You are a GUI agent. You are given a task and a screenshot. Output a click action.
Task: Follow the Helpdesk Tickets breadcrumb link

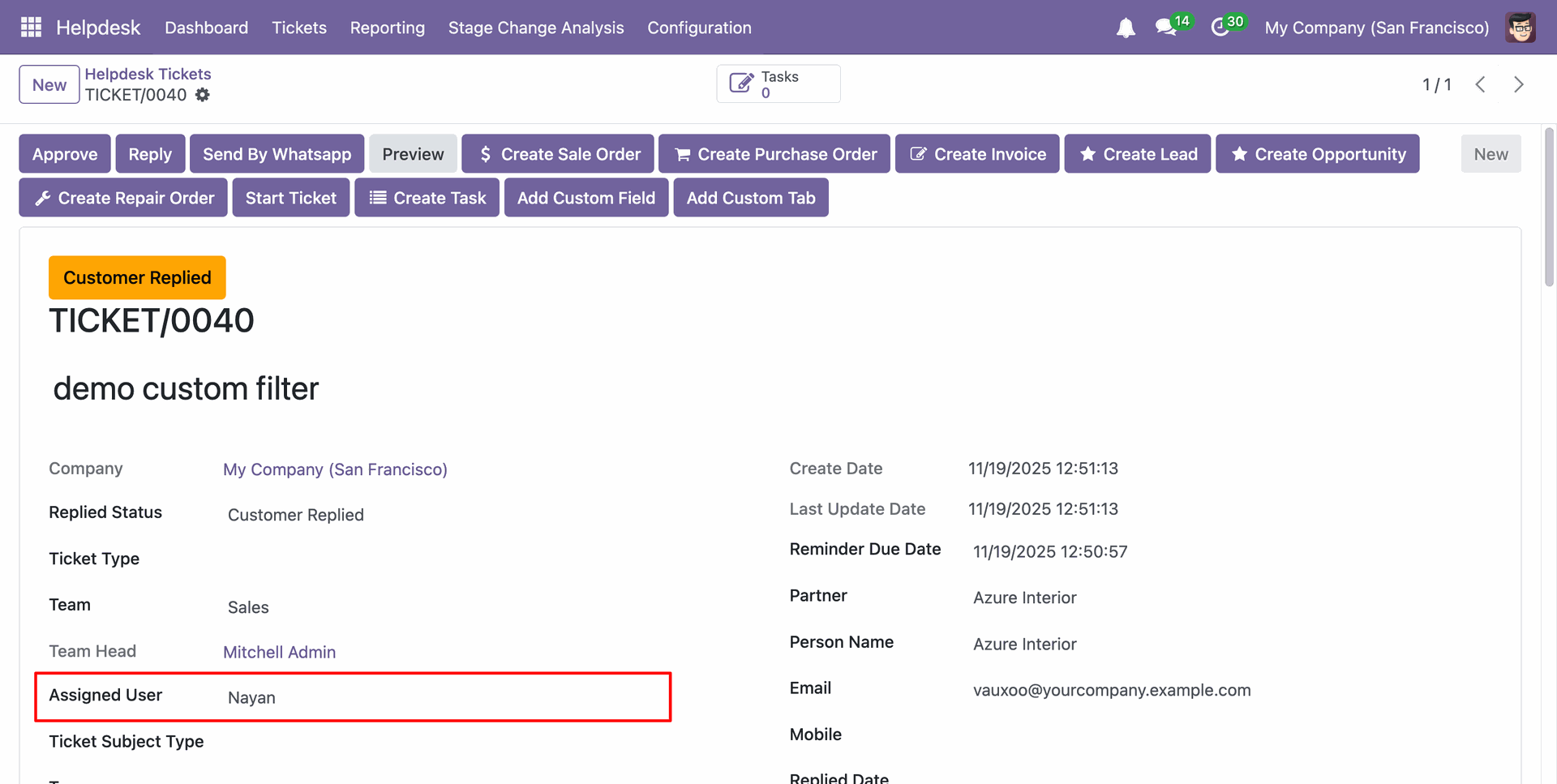[148, 74]
